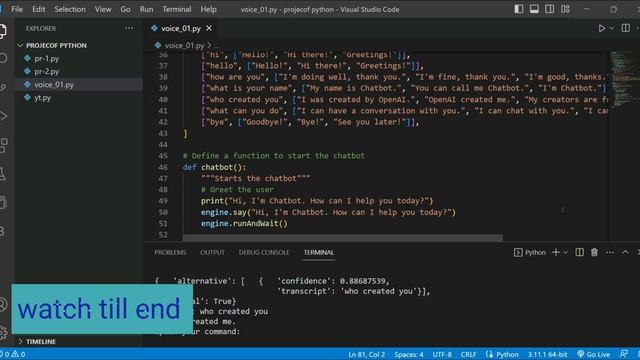Click the feedback icon in status bar
Screen dimensions: 640x360
click(624, 354)
